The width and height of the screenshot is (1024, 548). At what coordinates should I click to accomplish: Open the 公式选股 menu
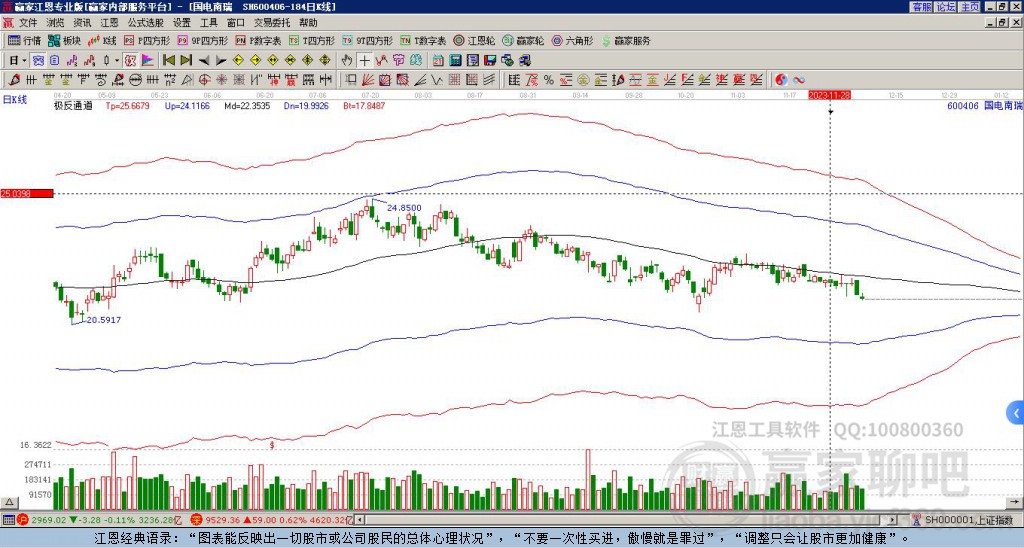[146, 23]
